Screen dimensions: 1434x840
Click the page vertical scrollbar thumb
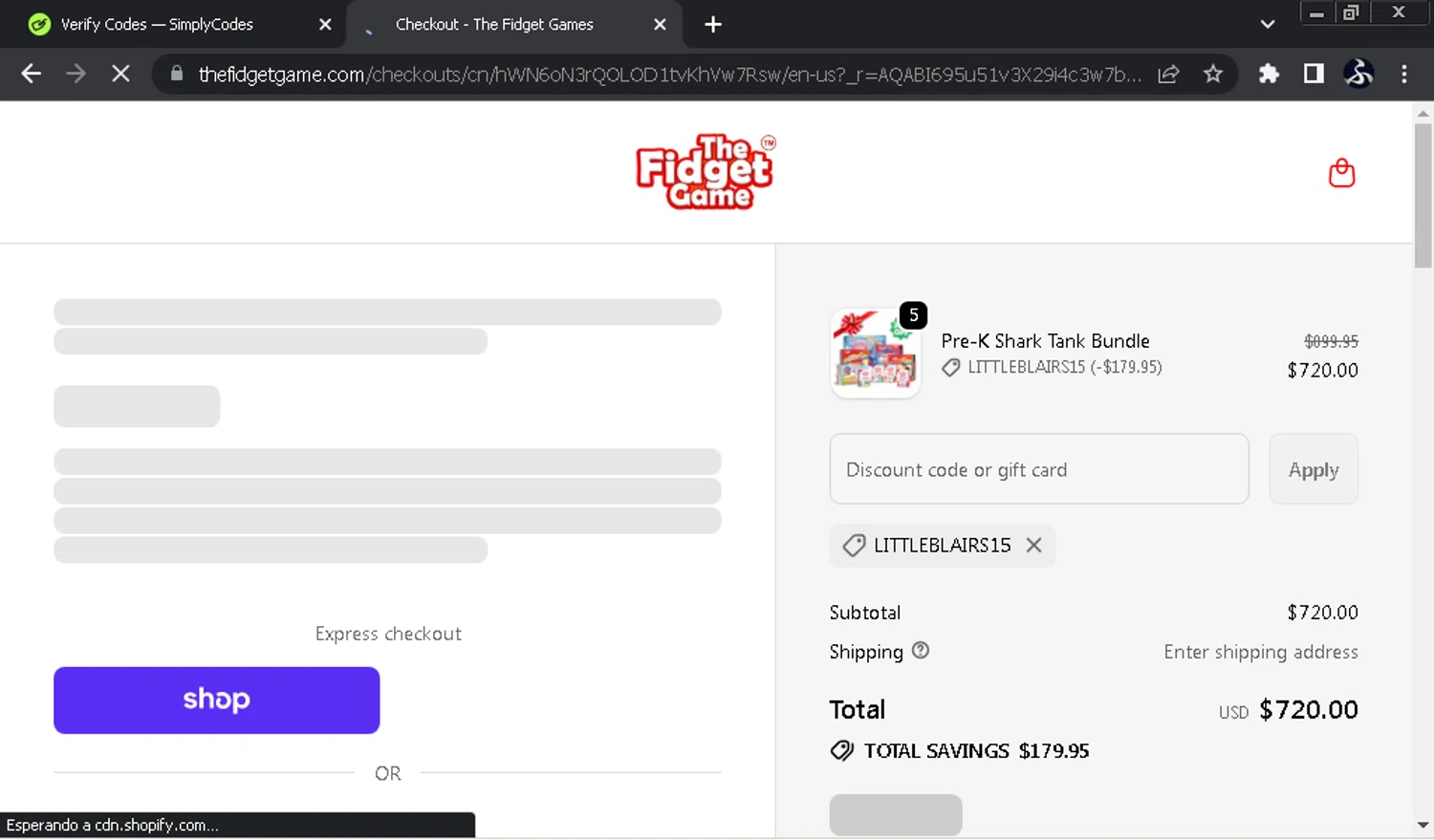point(1423,196)
